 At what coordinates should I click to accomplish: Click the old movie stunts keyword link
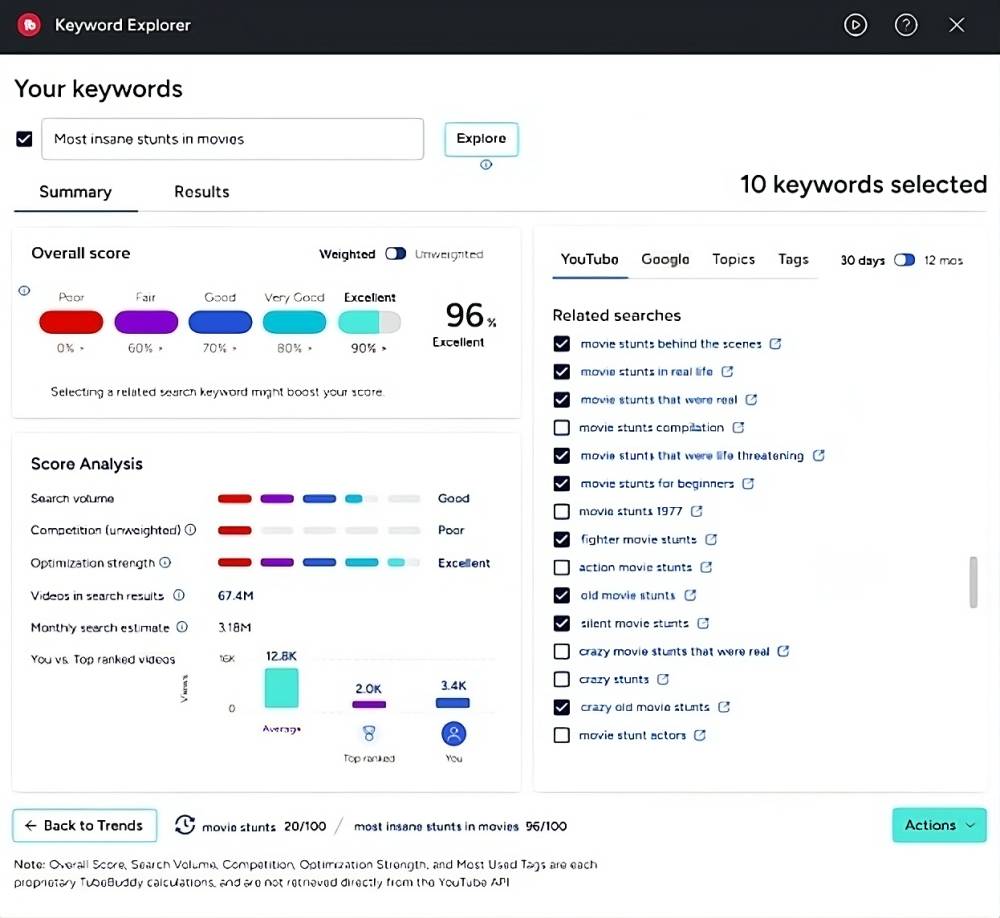tap(628, 595)
